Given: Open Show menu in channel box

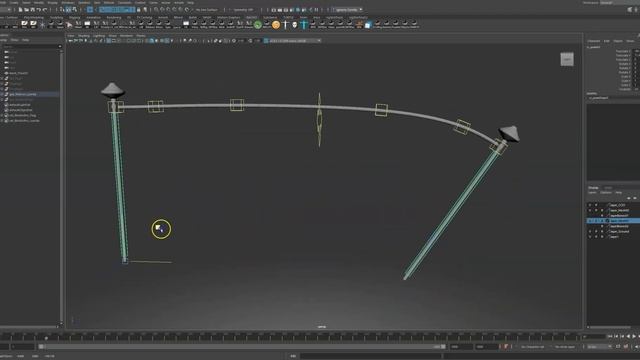Looking at the screenshot, I should coord(630,41).
